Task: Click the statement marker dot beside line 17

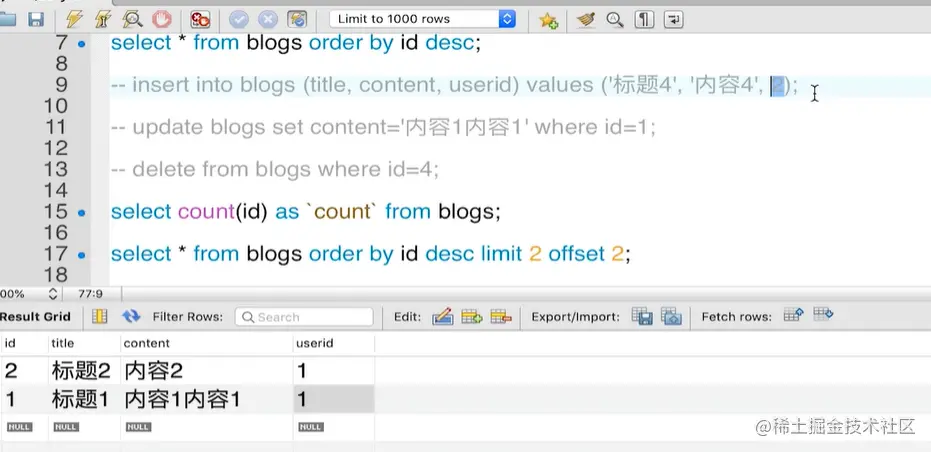Action: 81,255
